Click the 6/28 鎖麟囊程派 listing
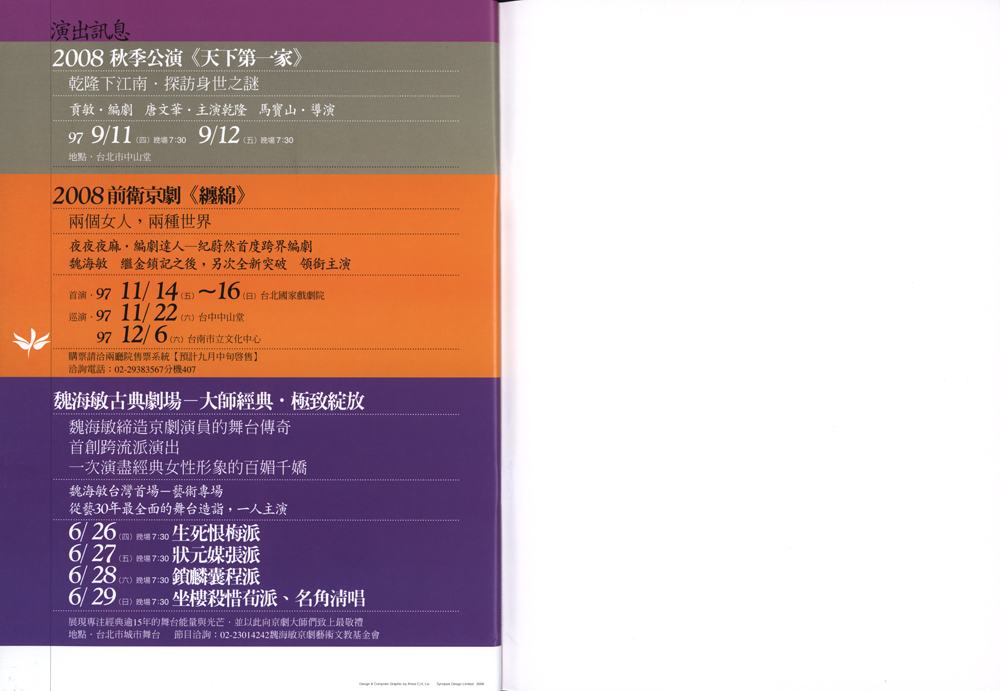Viewport: 1000px width, 691px height. click(164, 576)
